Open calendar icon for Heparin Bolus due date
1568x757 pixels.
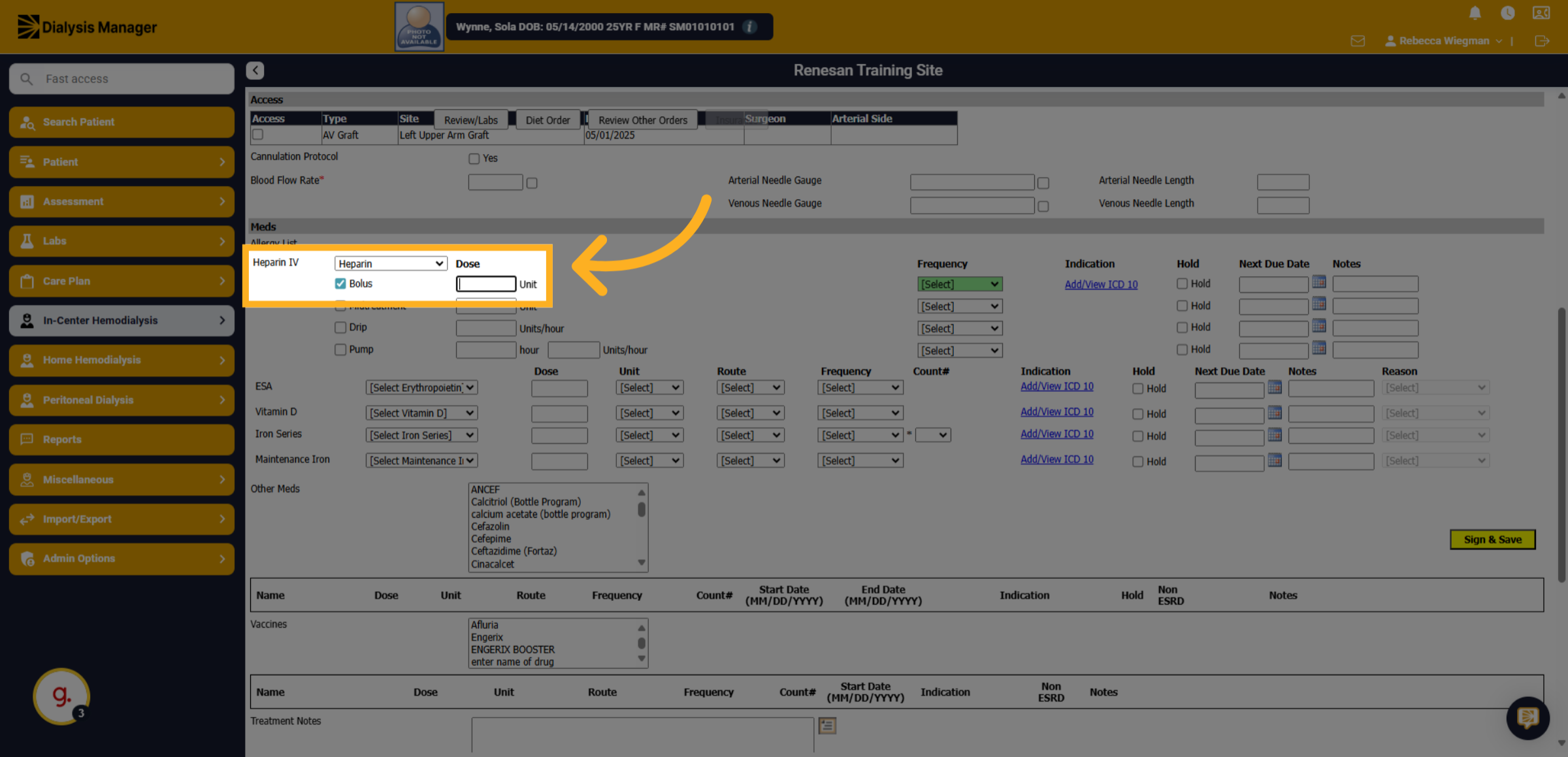(x=1319, y=282)
